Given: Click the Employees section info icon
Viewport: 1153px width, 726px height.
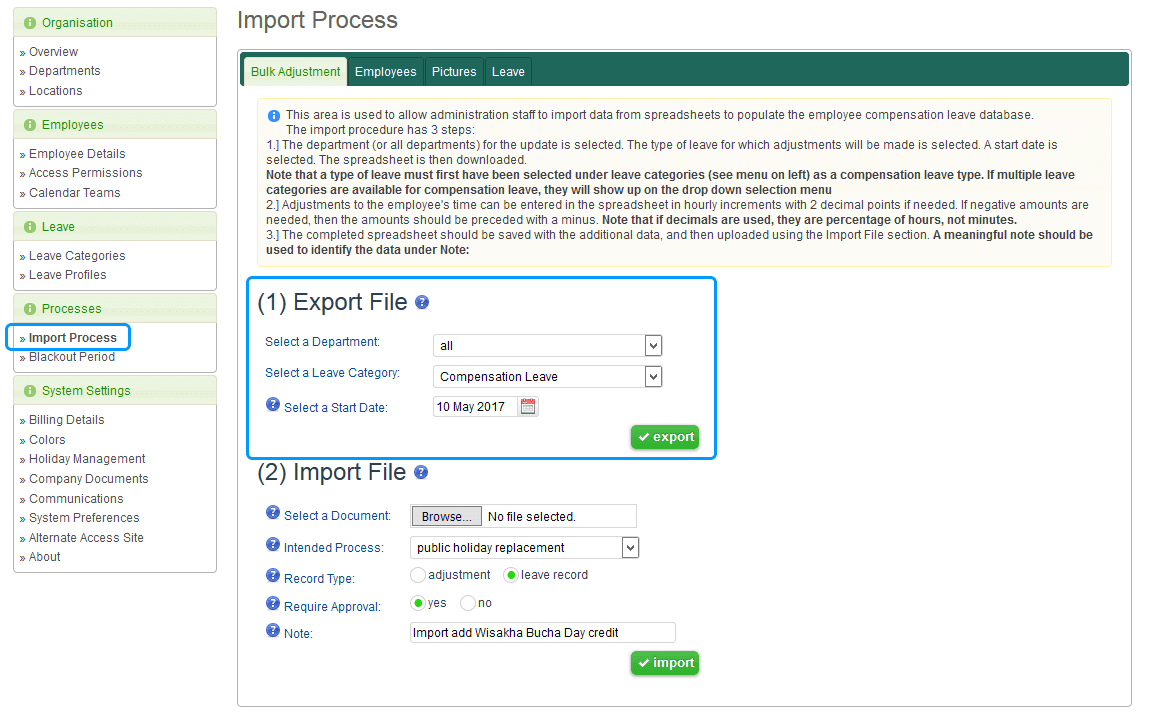Looking at the screenshot, I should pyautogui.click(x=30, y=125).
